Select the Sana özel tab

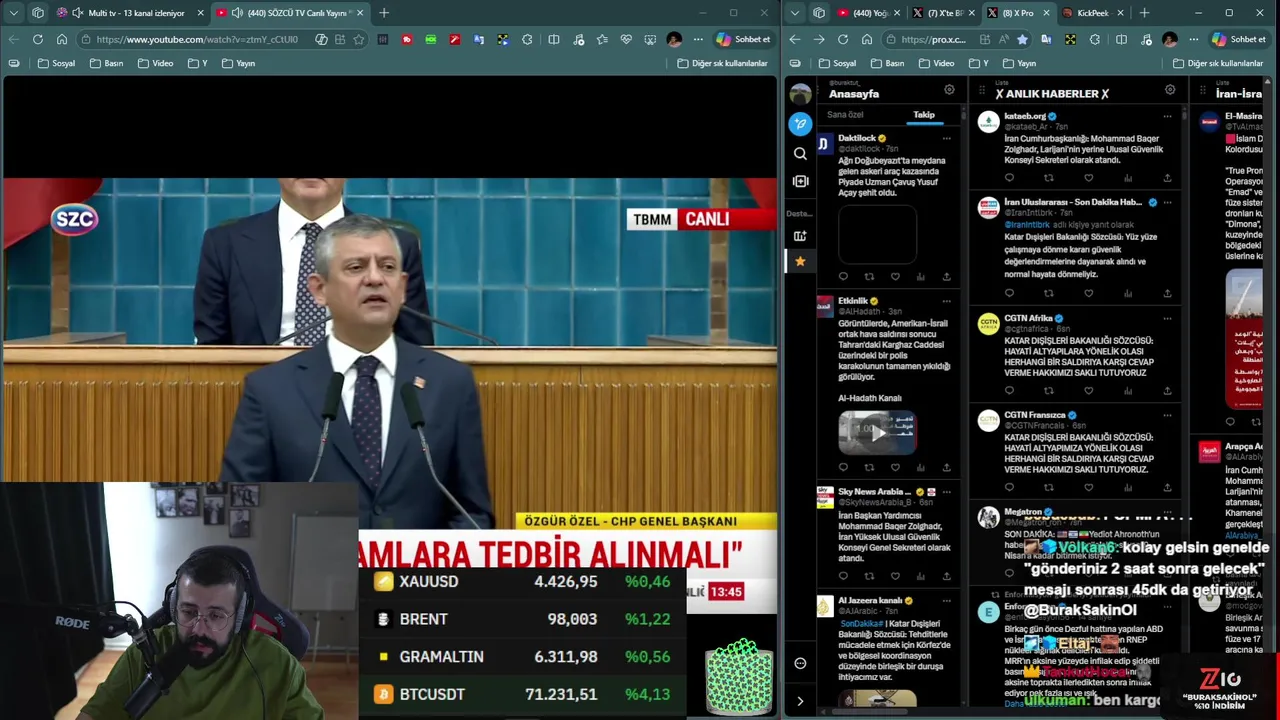click(x=845, y=115)
